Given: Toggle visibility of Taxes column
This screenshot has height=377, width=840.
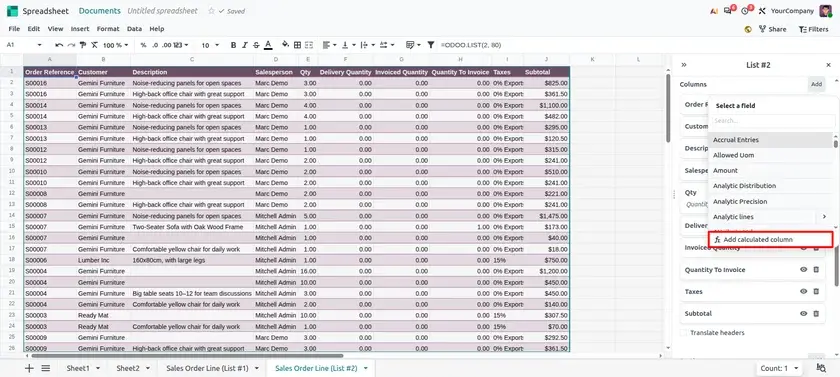Looking at the screenshot, I should [804, 291].
